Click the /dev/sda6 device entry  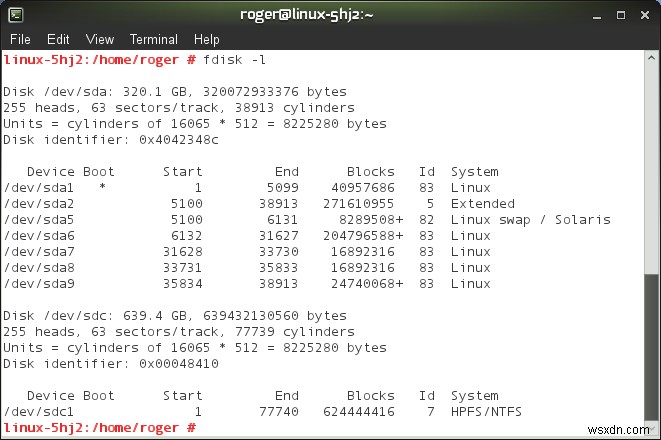[x=38, y=236]
